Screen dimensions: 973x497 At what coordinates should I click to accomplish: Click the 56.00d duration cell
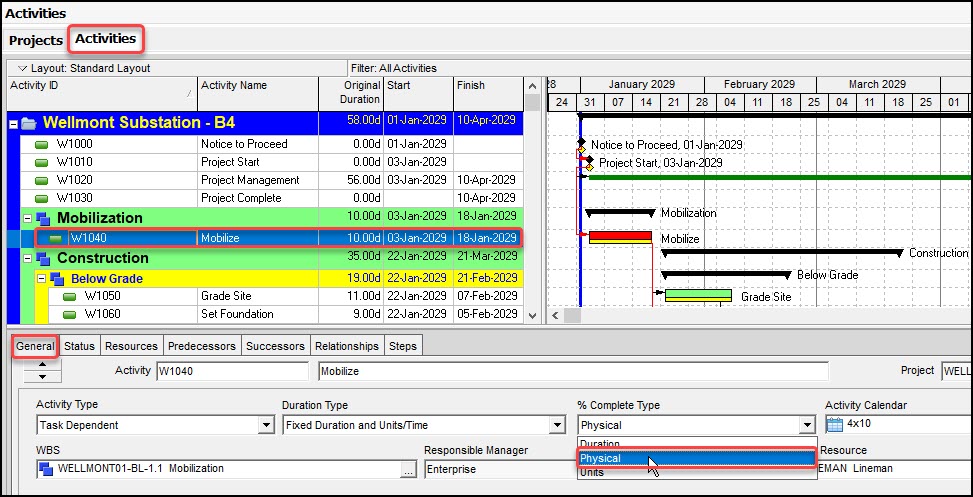(351, 180)
